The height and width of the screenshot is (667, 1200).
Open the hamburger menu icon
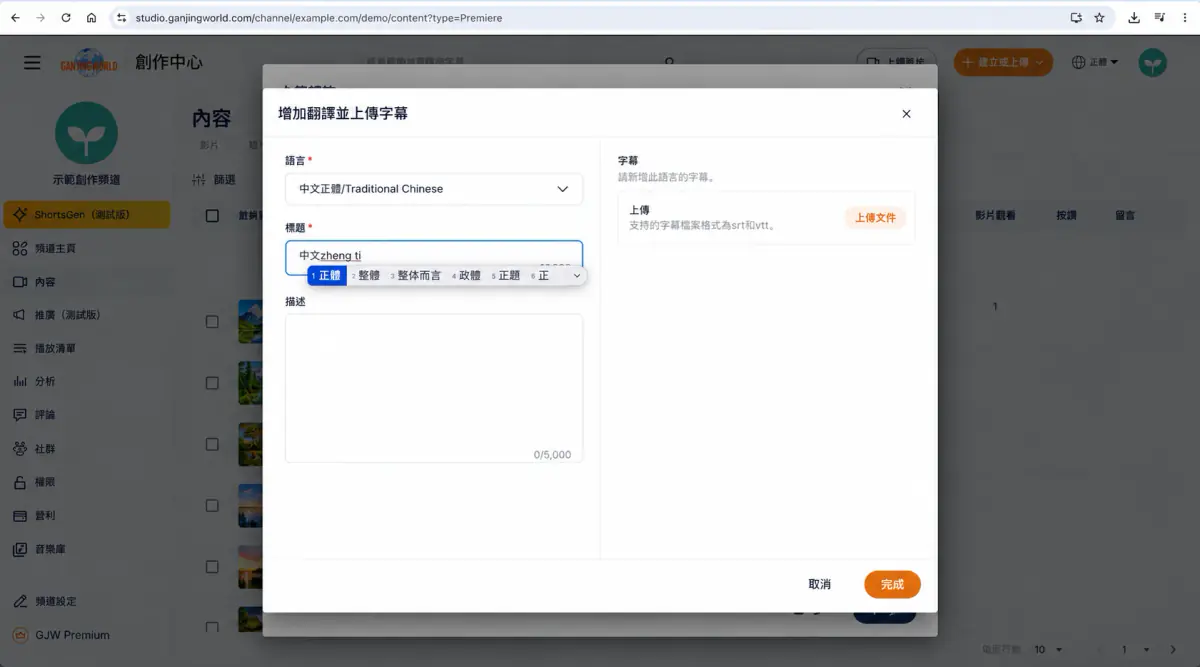(x=32, y=62)
